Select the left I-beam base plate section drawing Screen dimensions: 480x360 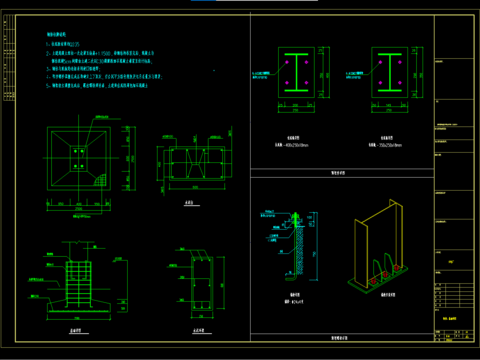point(296,73)
